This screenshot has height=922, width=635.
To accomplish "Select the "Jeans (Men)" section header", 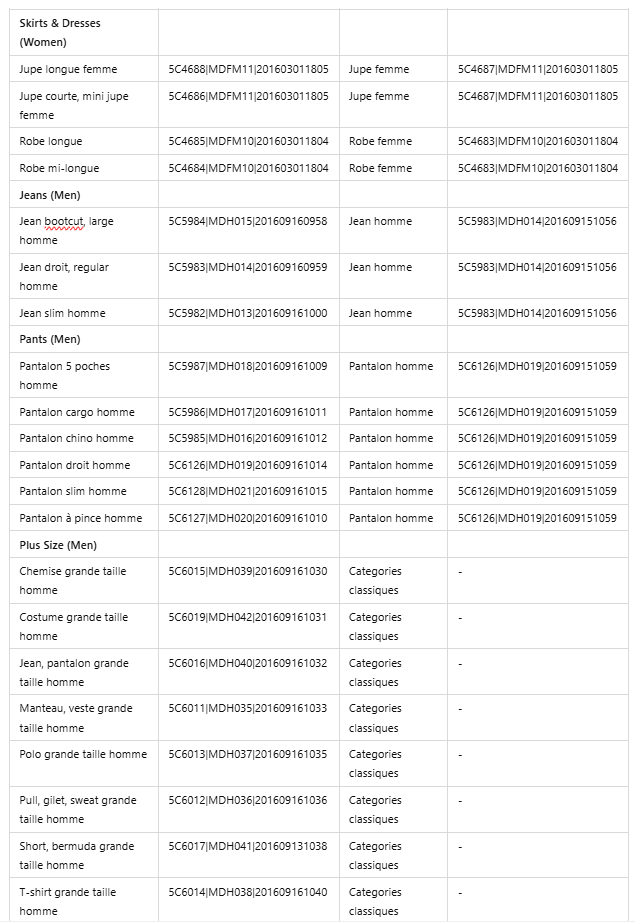I will click(x=50, y=194).
